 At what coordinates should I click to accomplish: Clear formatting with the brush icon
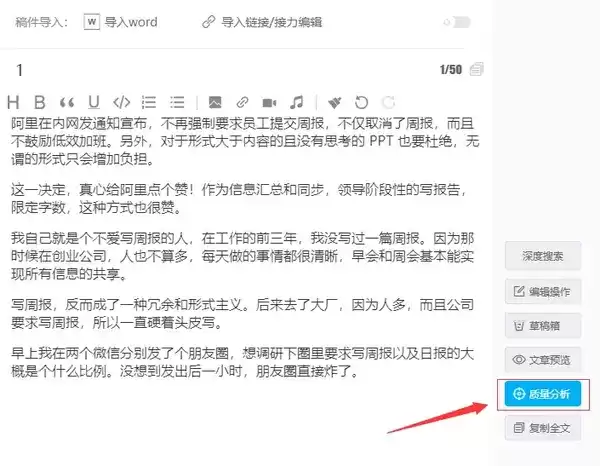335,102
